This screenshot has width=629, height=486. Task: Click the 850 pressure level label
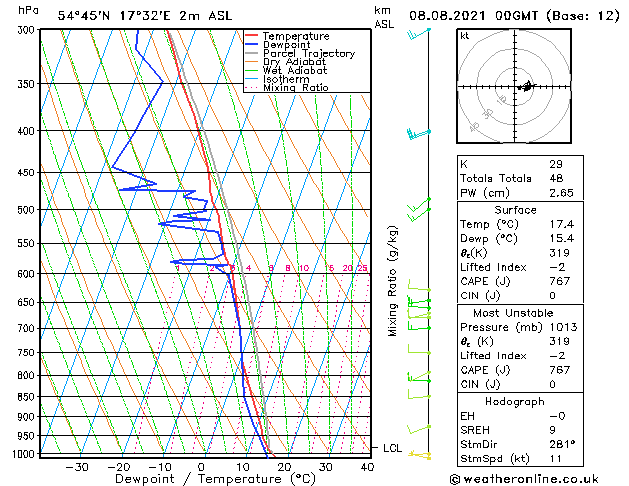[x=28, y=397]
